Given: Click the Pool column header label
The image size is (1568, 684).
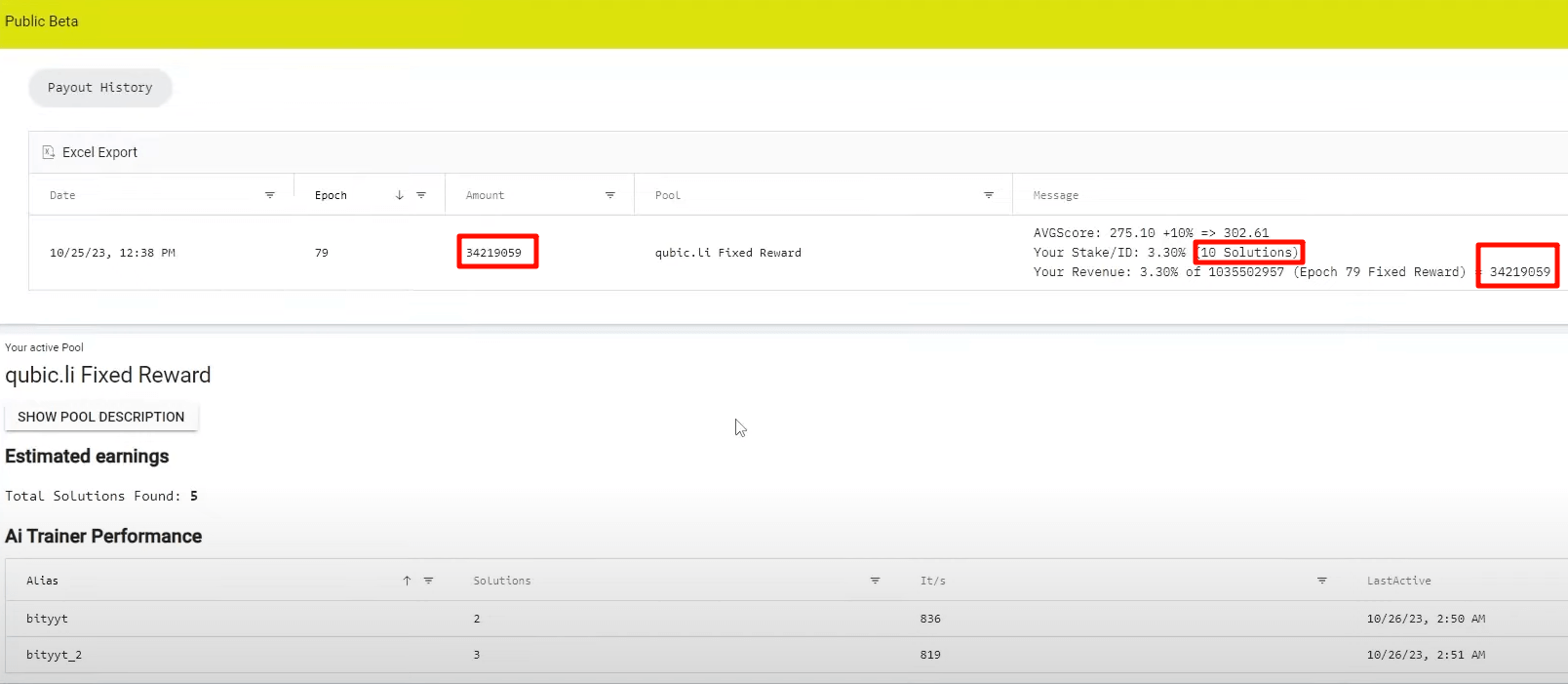Looking at the screenshot, I should click(x=668, y=195).
